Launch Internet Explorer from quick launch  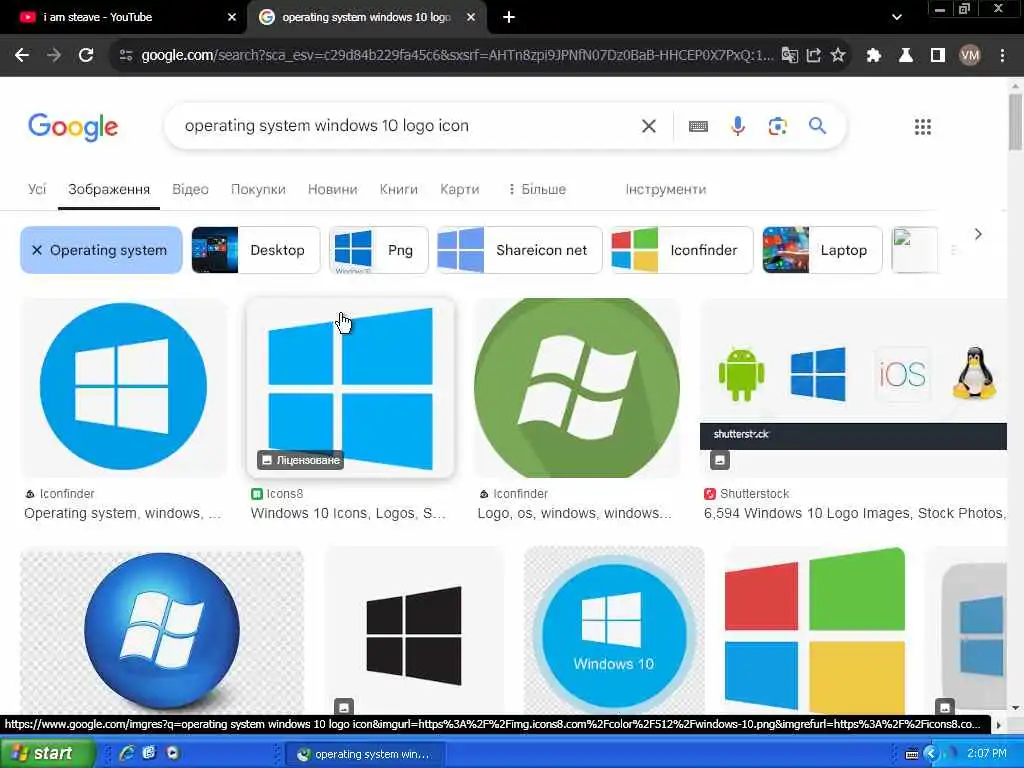click(126, 753)
